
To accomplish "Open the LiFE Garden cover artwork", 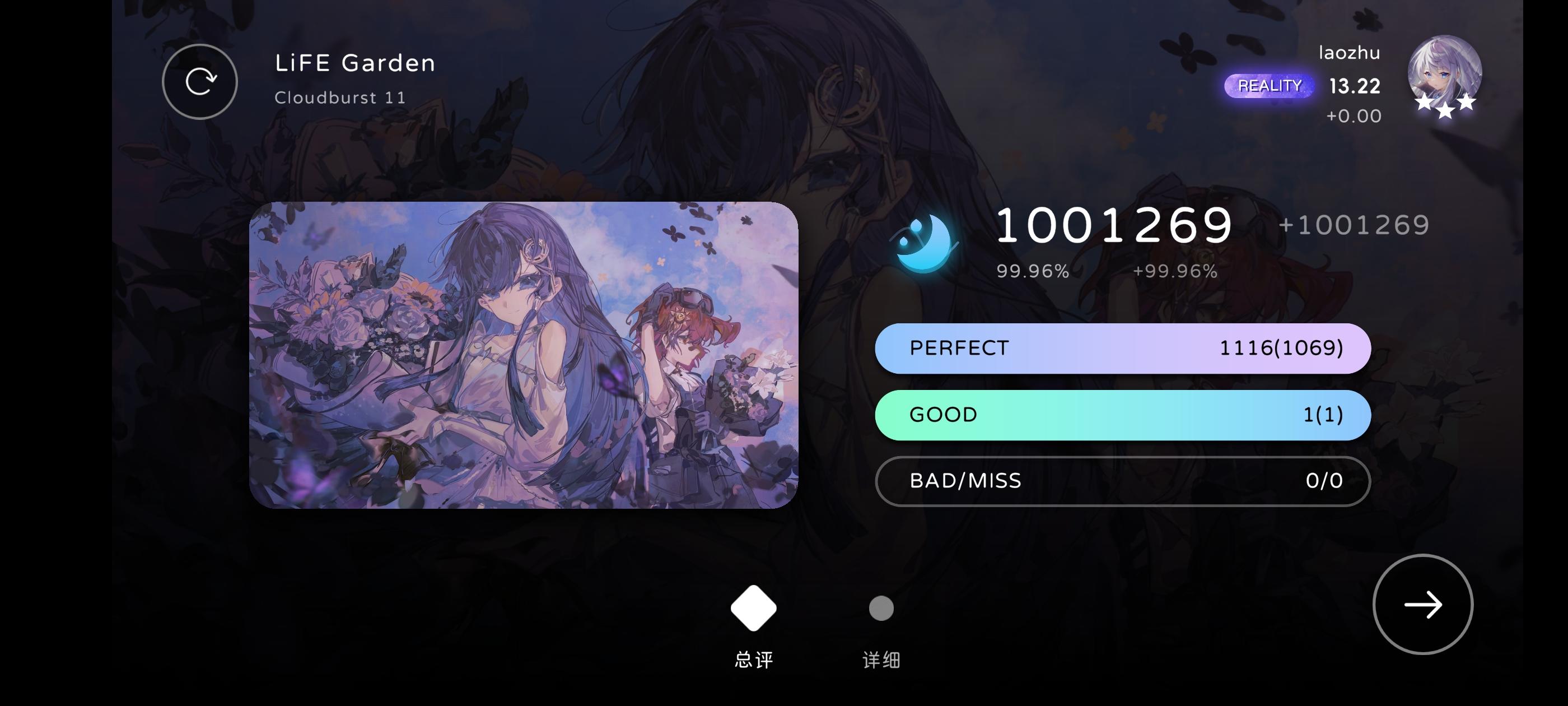I will [524, 355].
